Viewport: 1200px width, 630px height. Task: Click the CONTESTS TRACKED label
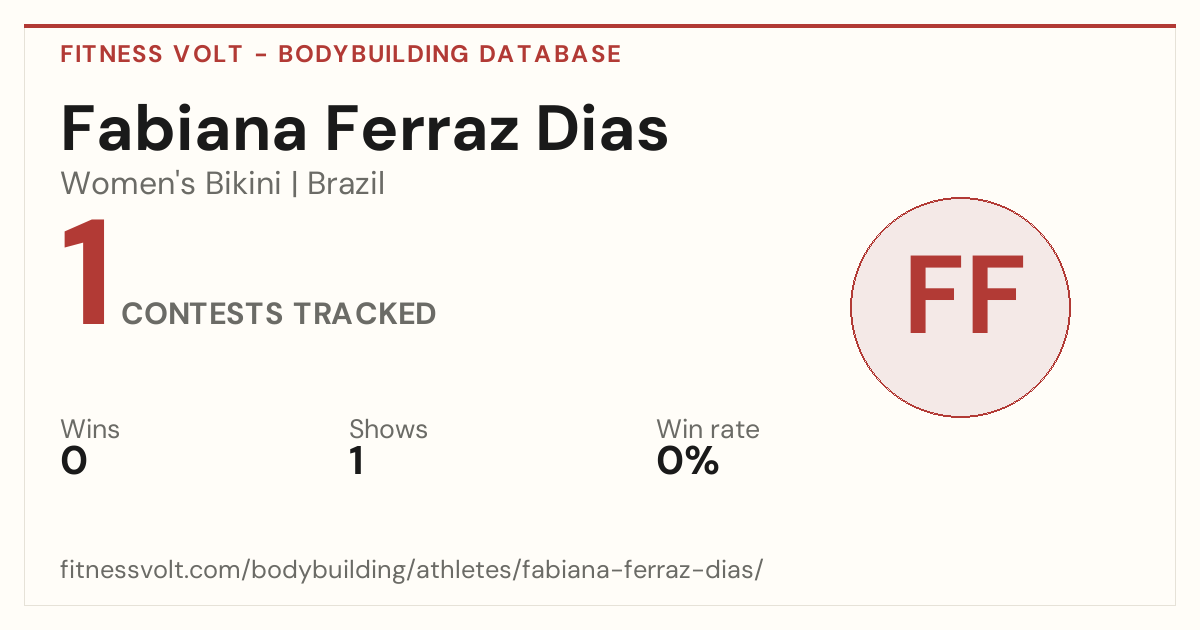279,314
